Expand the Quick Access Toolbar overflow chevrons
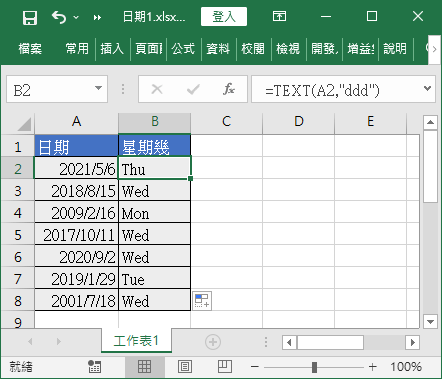Screen dimensions: 442x379 [x=97, y=18]
